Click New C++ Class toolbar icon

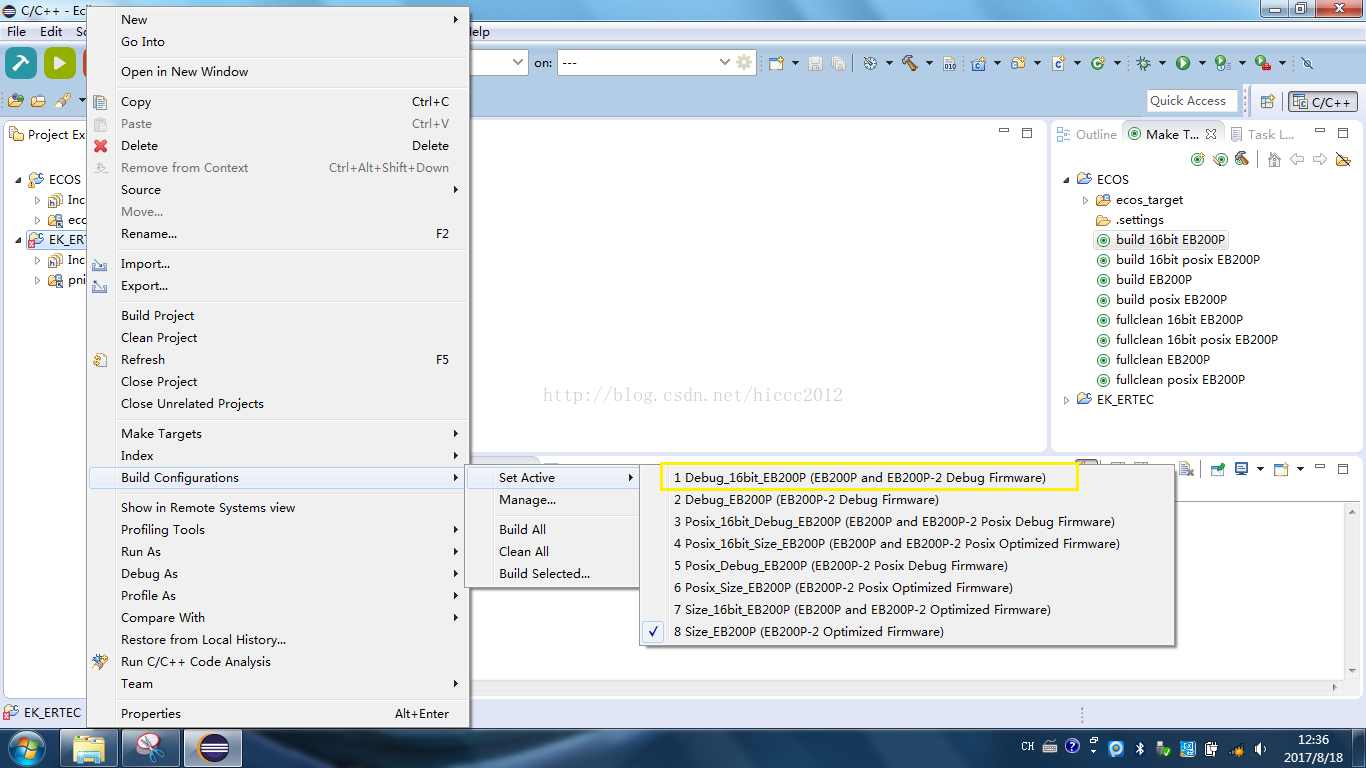[1098, 63]
